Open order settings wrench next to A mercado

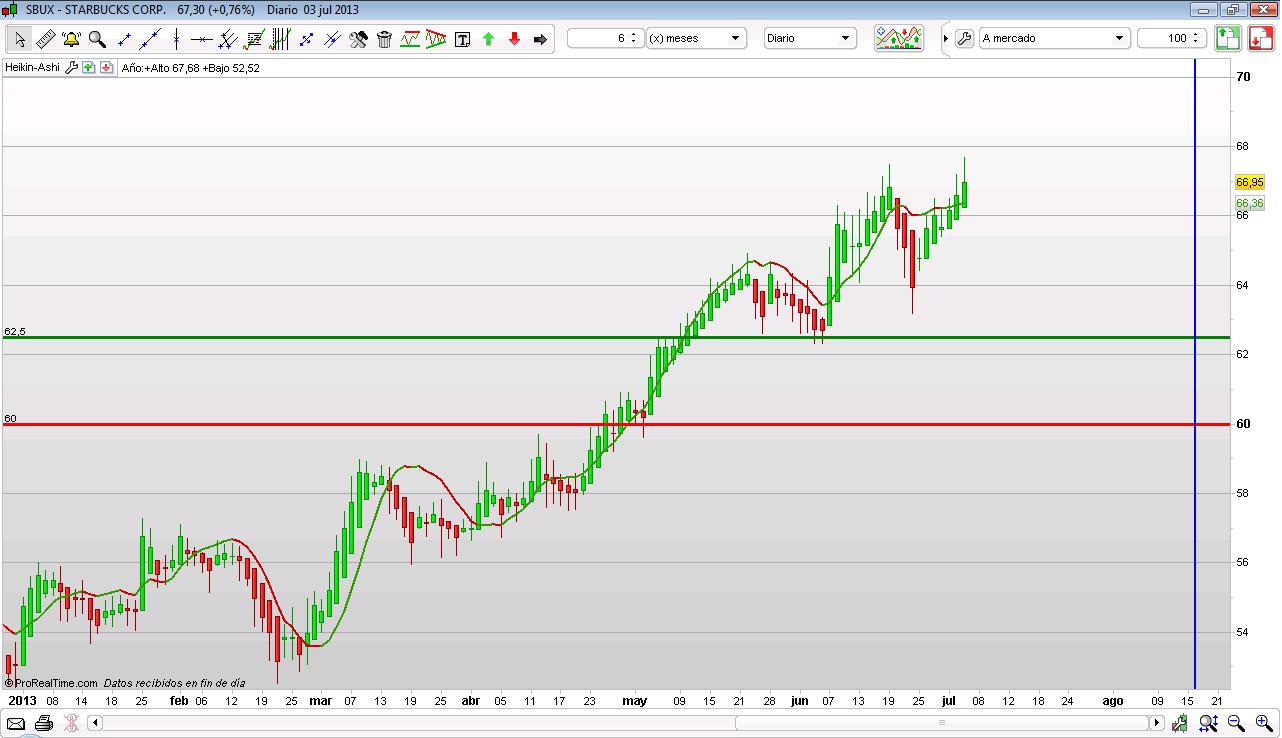[x=964, y=38]
